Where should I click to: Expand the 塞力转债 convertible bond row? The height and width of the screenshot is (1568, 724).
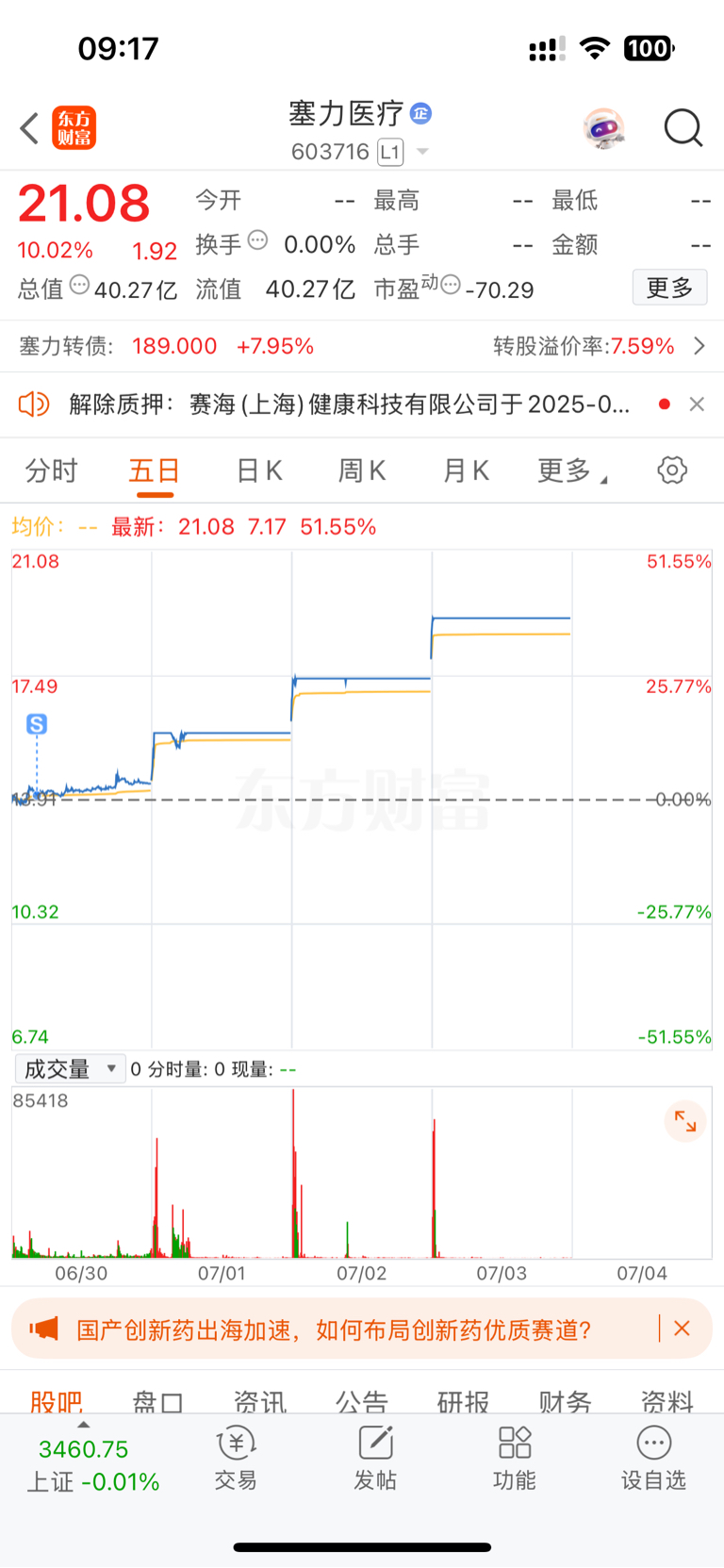[x=362, y=346]
